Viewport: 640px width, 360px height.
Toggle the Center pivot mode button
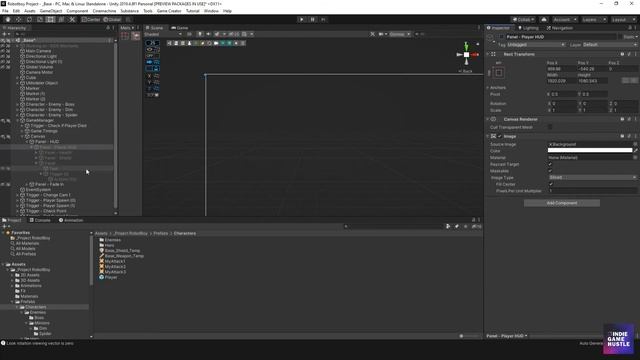pos(91,20)
